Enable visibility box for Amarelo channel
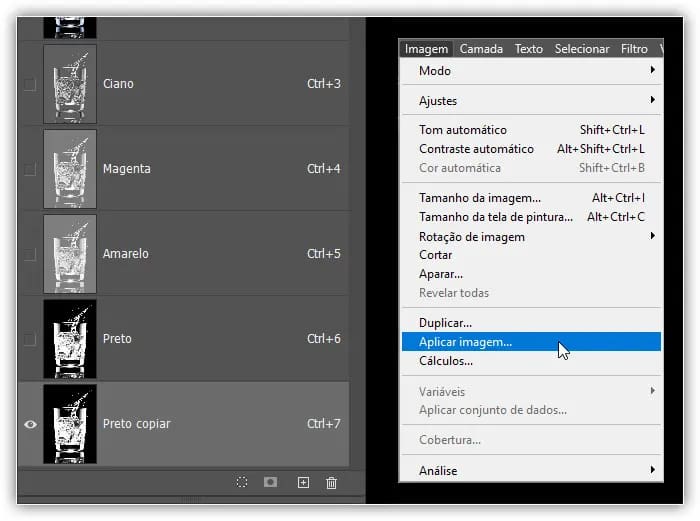The image size is (700, 521). 30,254
